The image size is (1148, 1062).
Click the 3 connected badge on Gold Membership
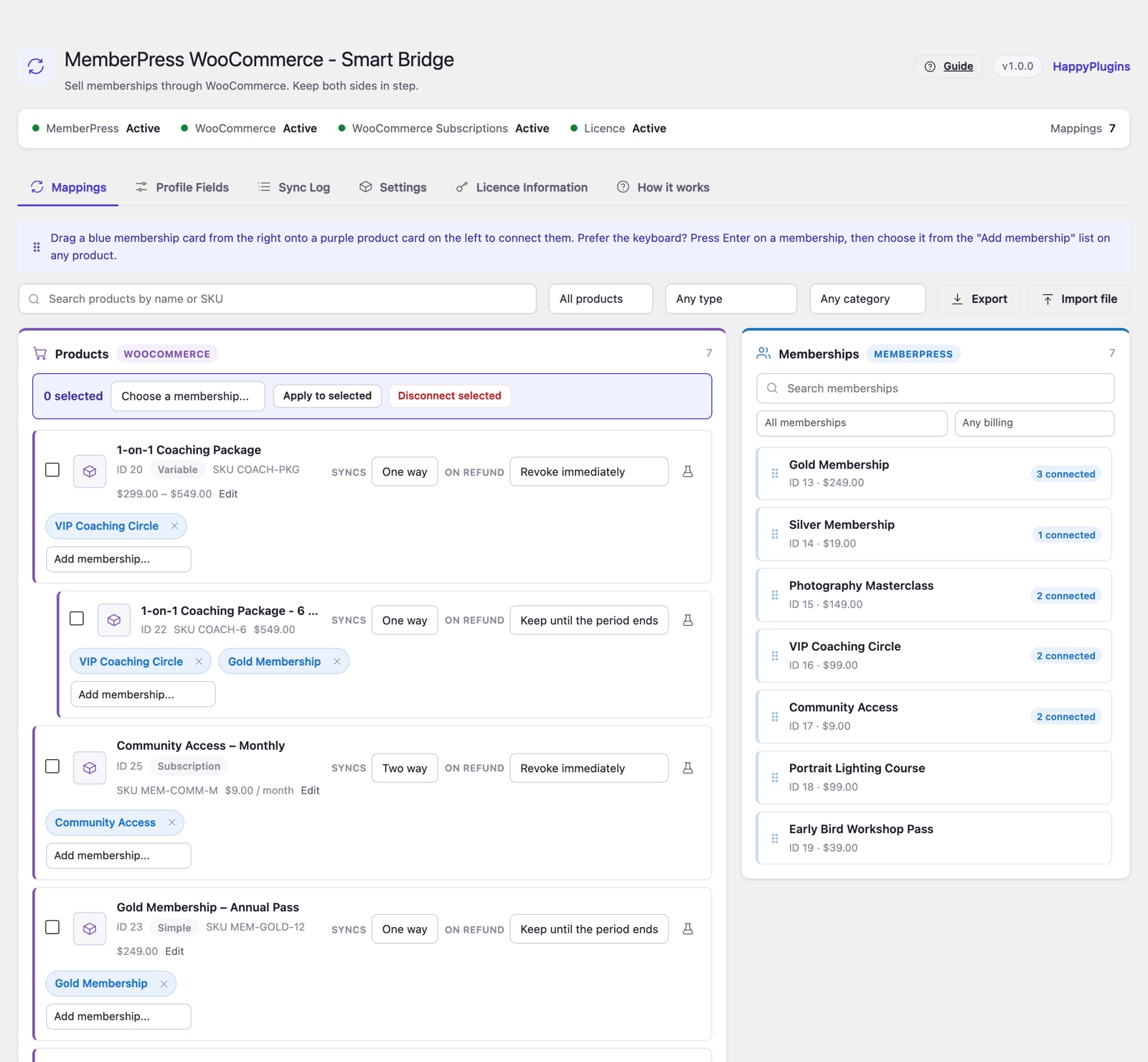pyautogui.click(x=1065, y=474)
